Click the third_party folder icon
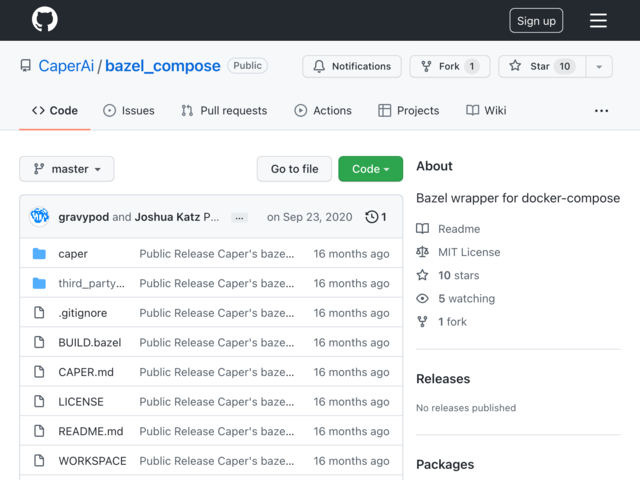640x480 pixels. point(39,283)
